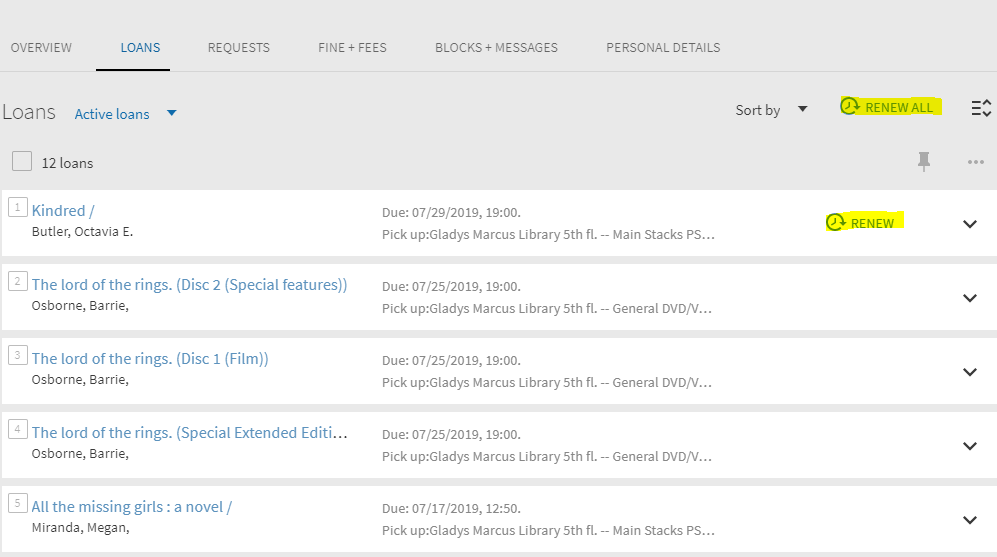Image resolution: width=997 pixels, height=557 pixels.
Task: Click the pin icon above loans list
Action: 924,162
